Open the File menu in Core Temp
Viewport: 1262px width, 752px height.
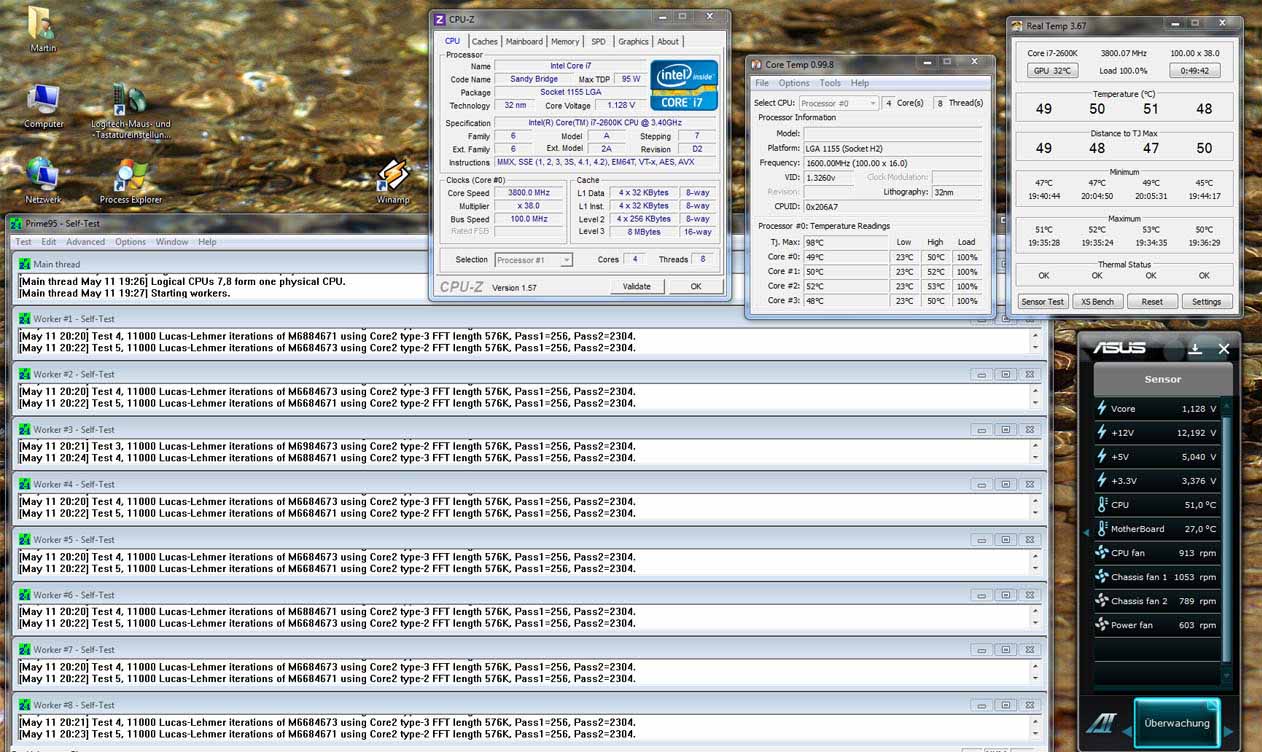[x=762, y=83]
